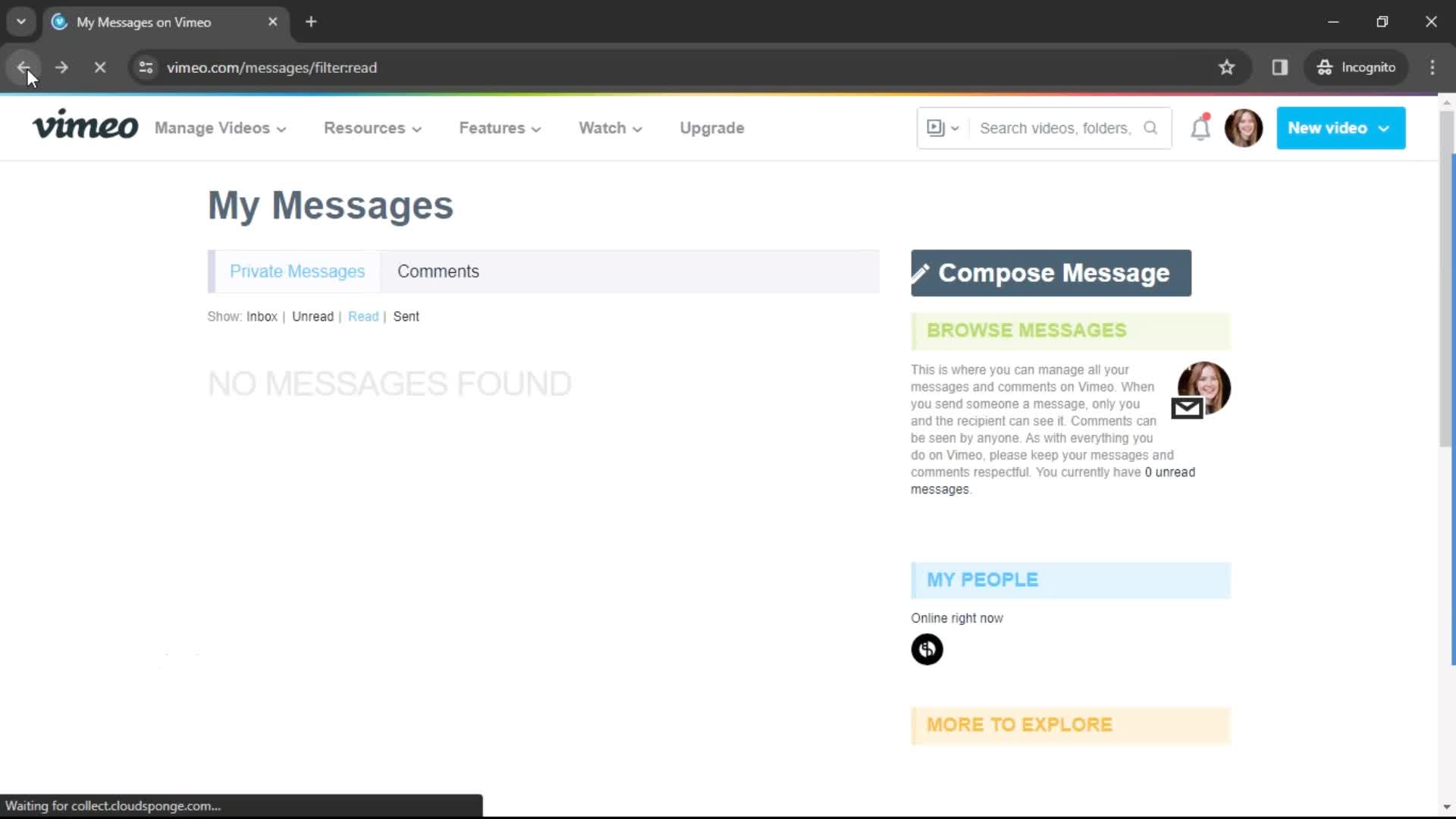Click the search magnifier icon
The height and width of the screenshot is (819, 1456).
[1150, 128]
